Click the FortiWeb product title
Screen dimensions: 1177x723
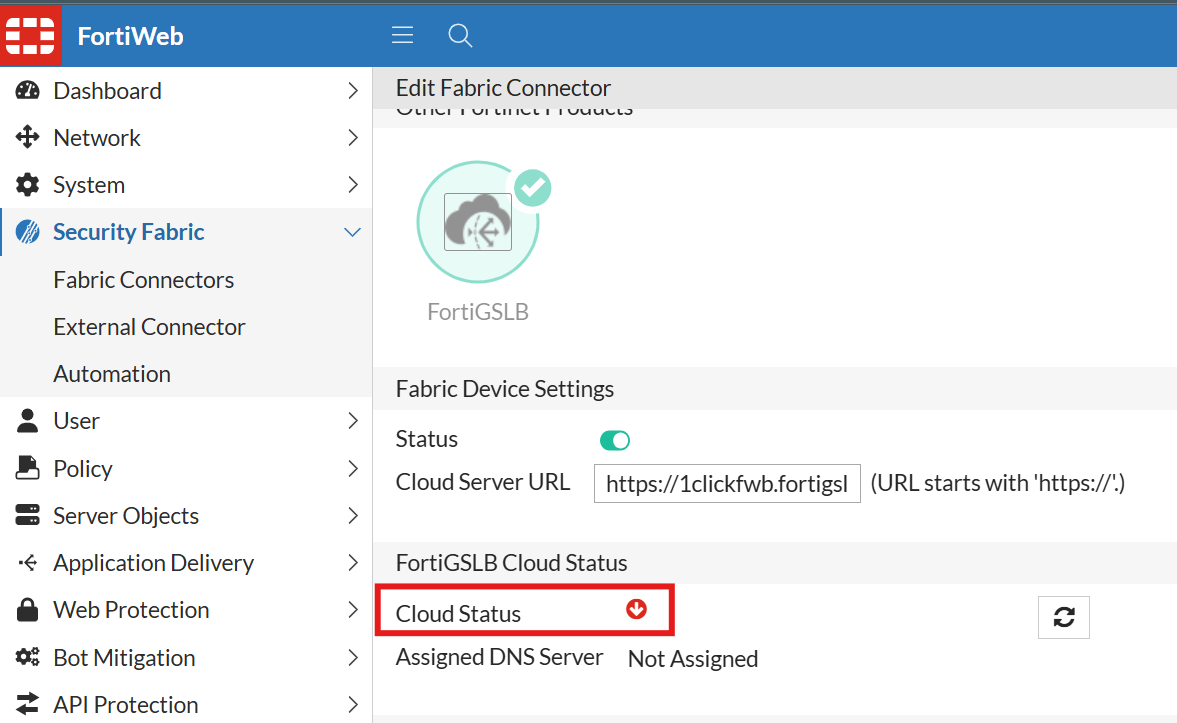pyautogui.click(x=131, y=36)
